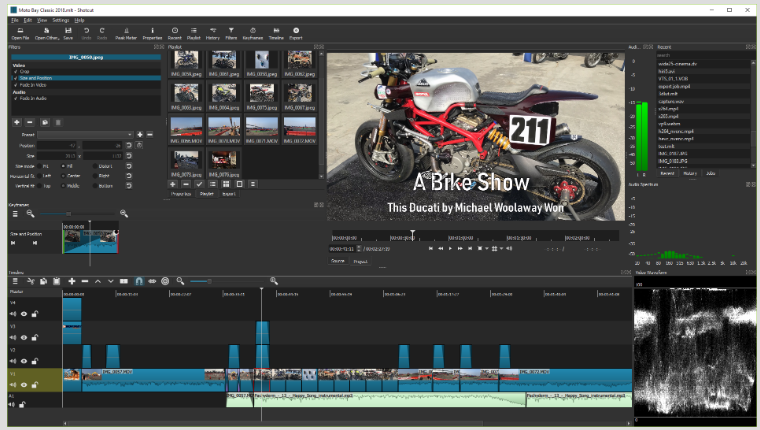Add a filter with the plus button
760x430 pixels.
pyautogui.click(x=17, y=122)
